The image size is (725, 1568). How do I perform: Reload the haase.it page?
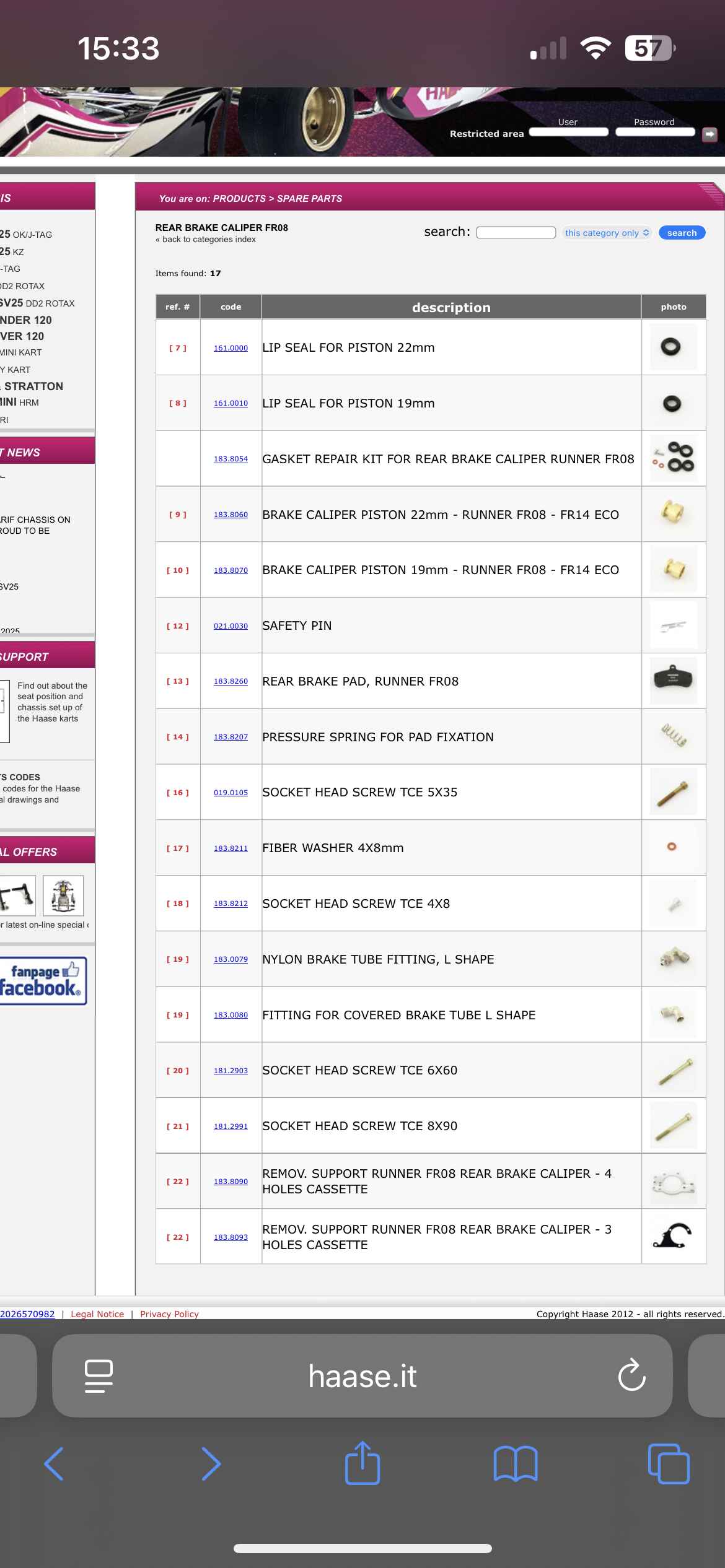point(632,1375)
